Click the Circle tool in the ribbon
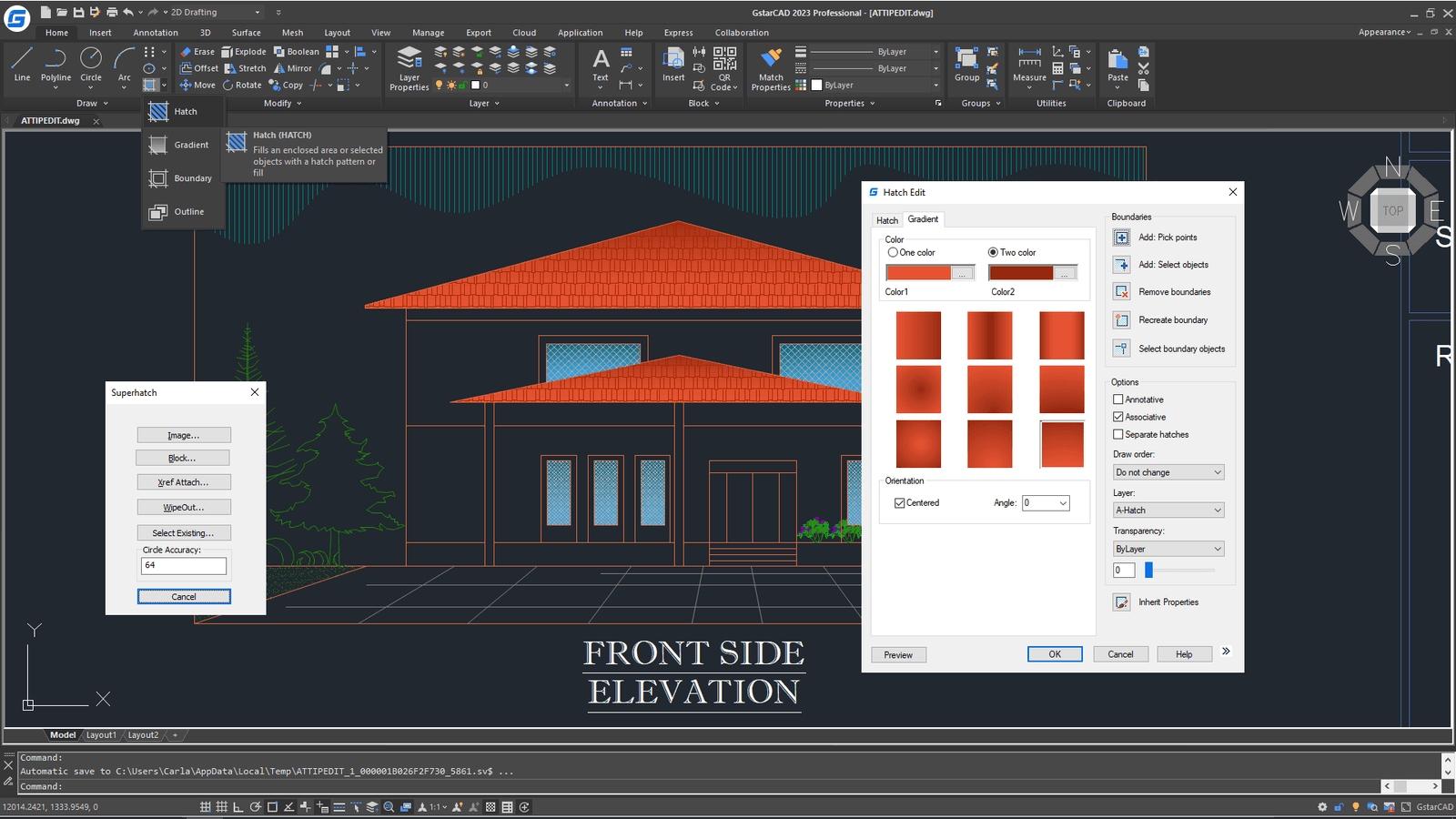This screenshot has width=1456, height=819. click(91, 64)
